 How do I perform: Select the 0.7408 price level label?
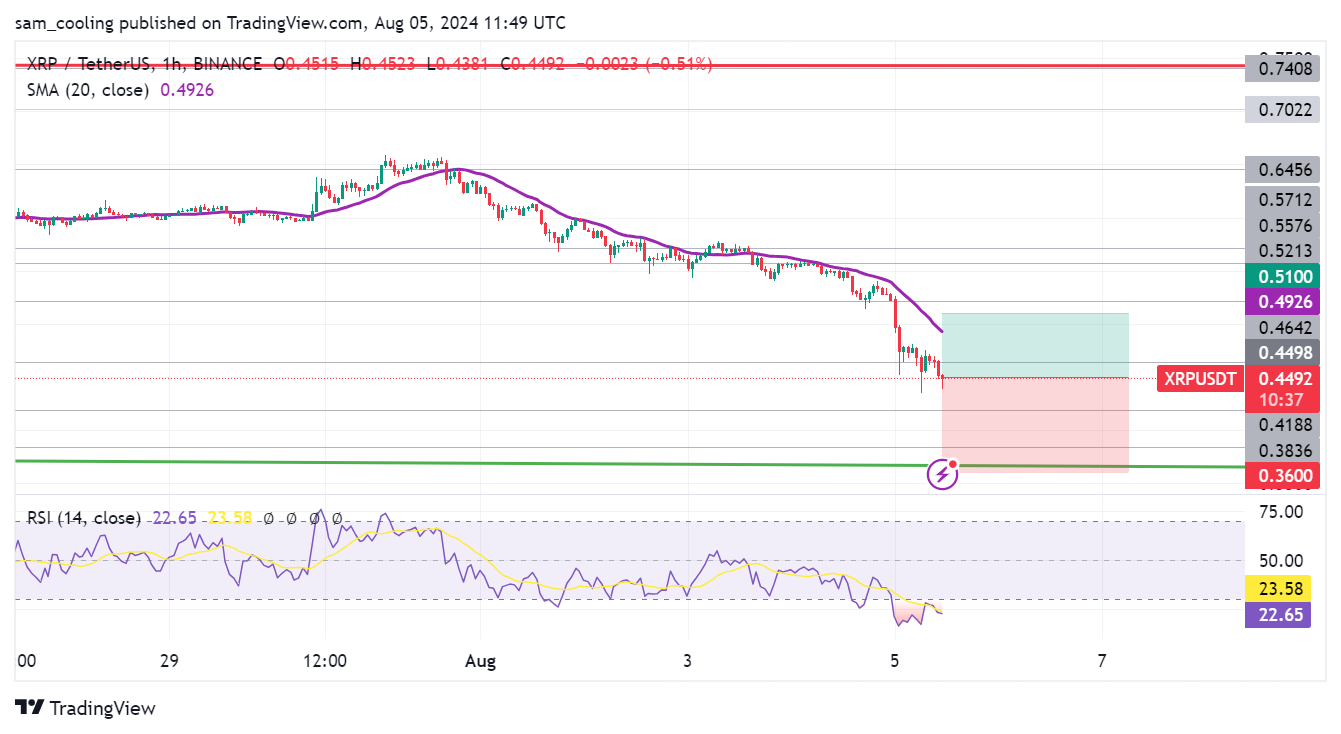point(1281,69)
